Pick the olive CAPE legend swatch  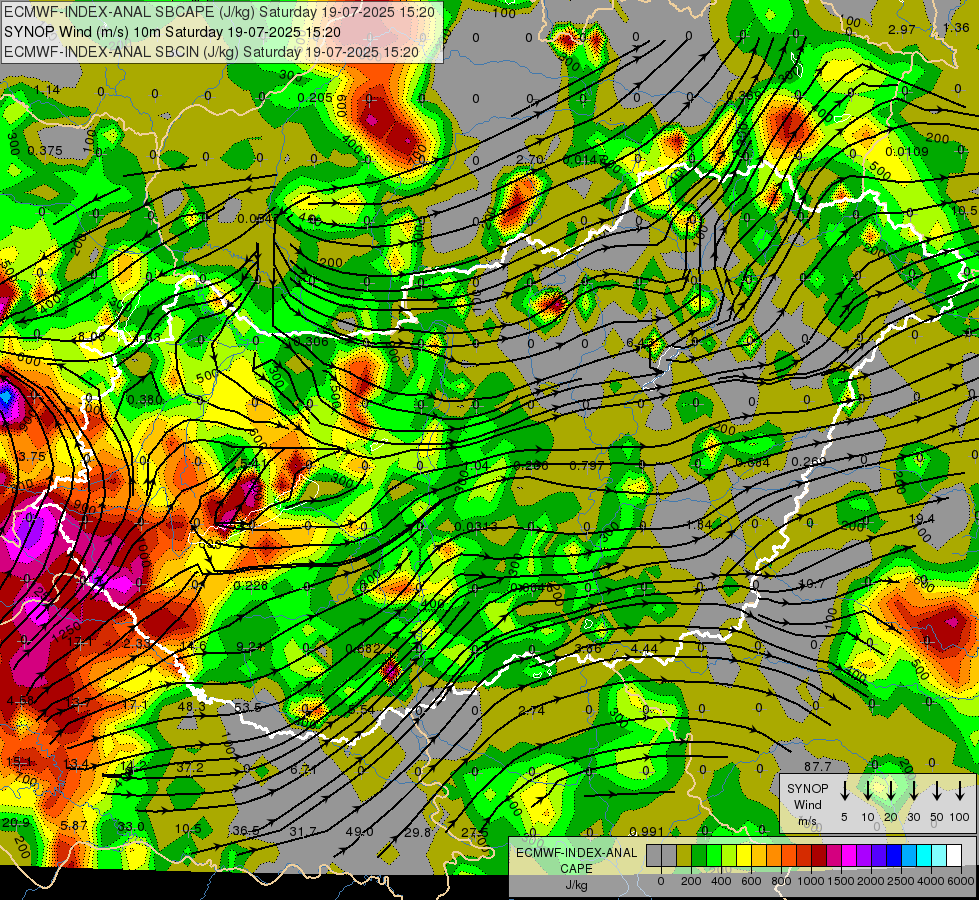point(684,856)
